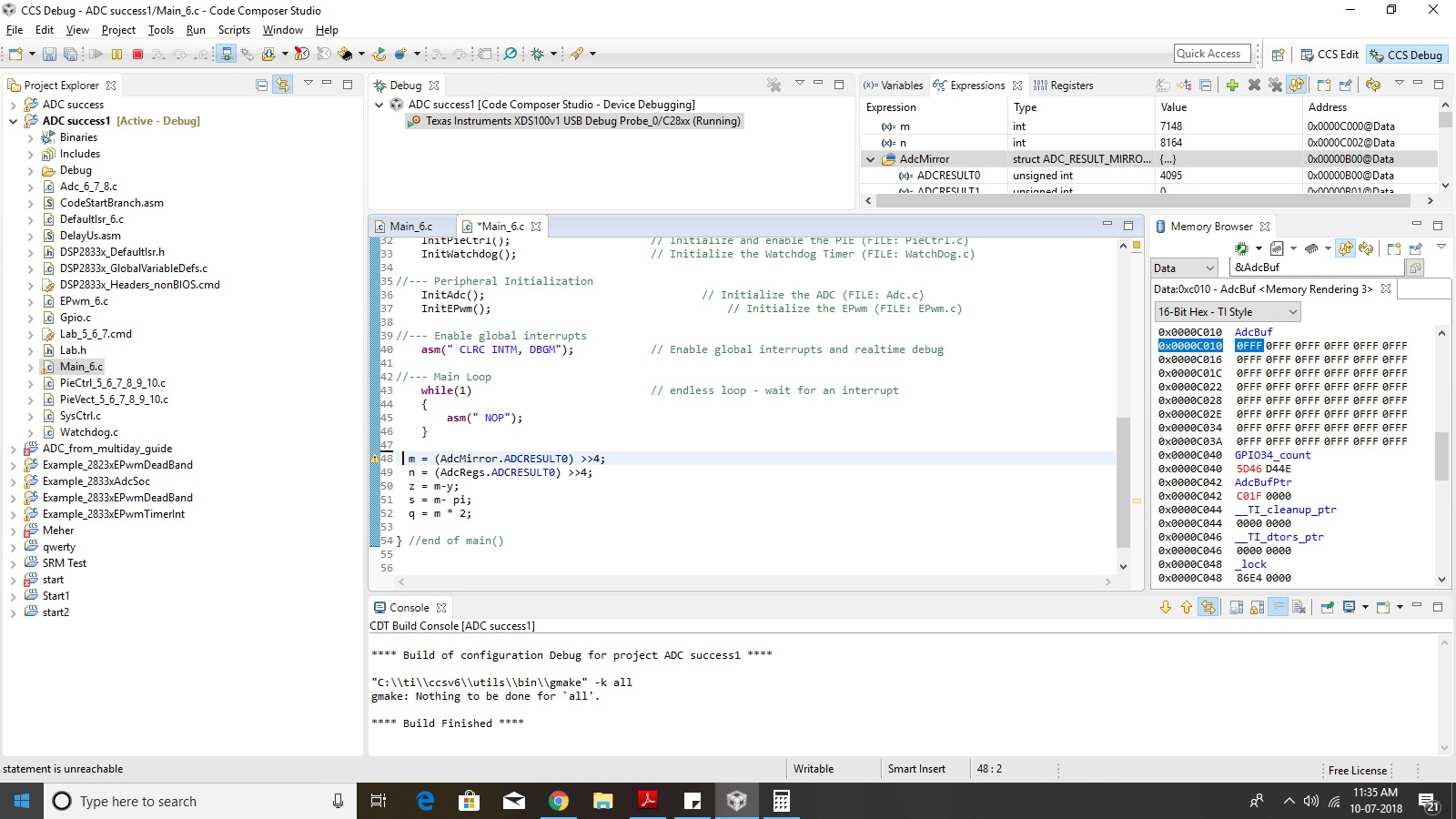1456x819 pixels.
Task: Open the Data memory page dropdown
Action: 1185,268
